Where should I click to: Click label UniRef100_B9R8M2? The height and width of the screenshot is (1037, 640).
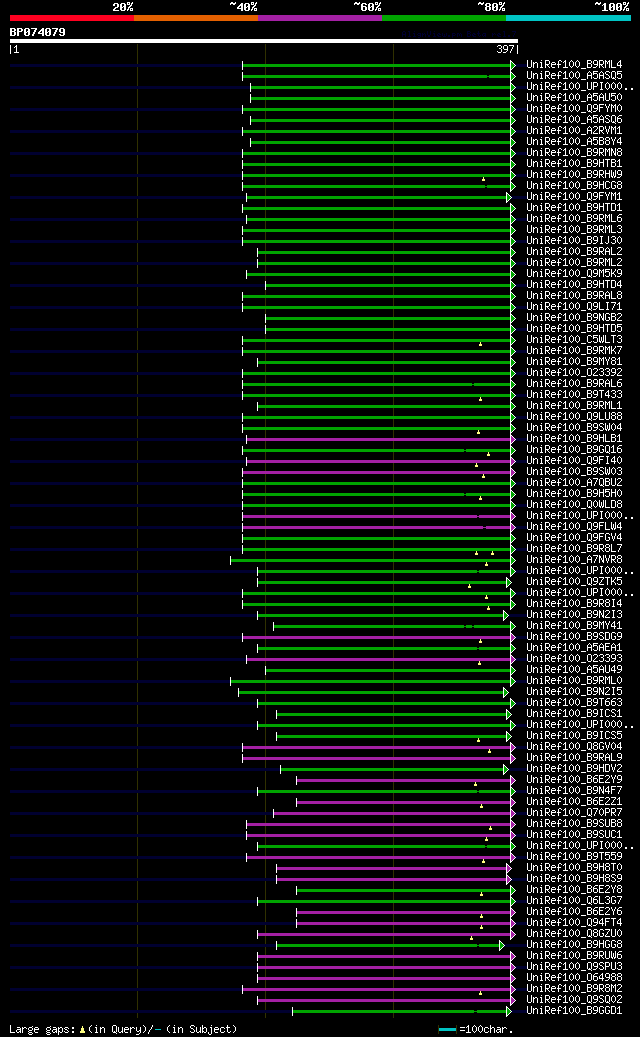point(575,988)
